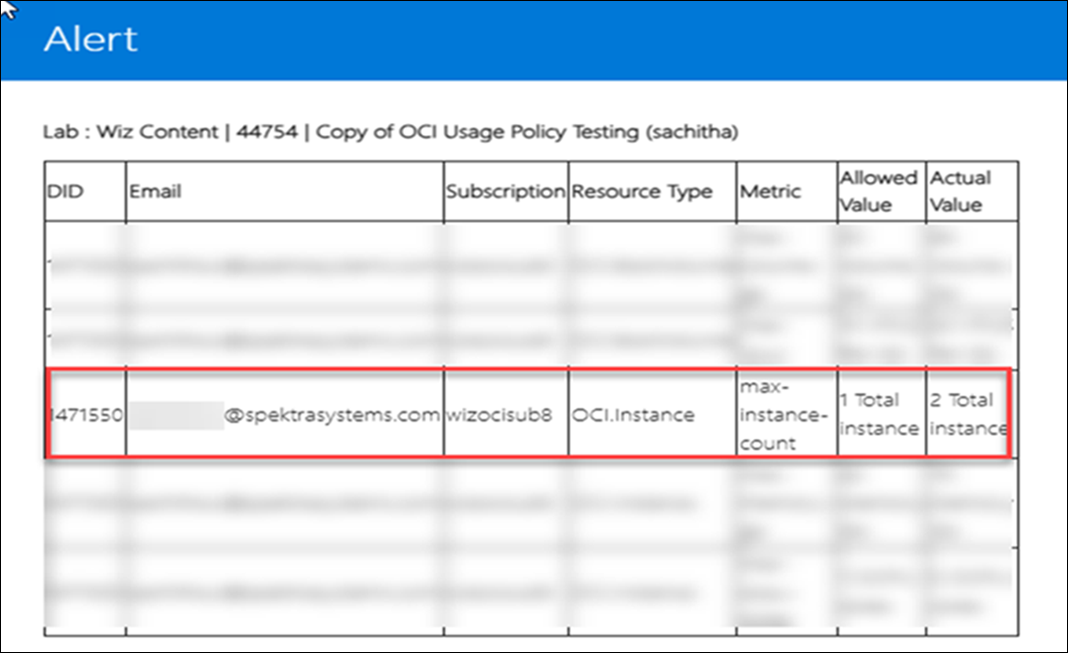Select the Subscription column header
The height and width of the screenshot is (653, 1068).
click(x=505, y=191)
